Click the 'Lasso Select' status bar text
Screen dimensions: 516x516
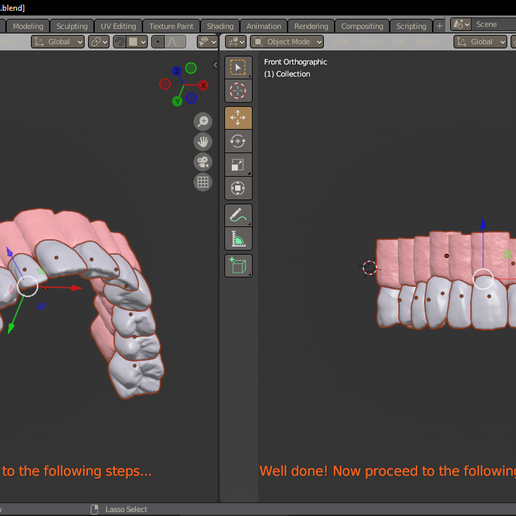tap(126, 509)
